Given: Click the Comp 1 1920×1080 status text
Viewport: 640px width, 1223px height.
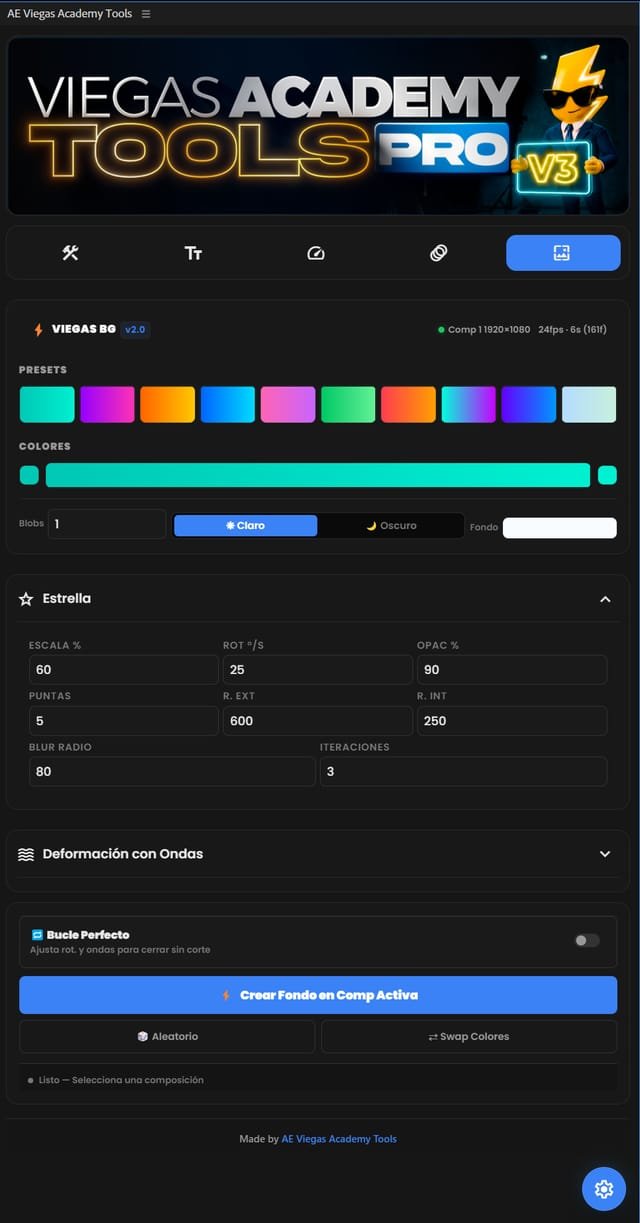Looking at the screenshot, I should 489,330.
